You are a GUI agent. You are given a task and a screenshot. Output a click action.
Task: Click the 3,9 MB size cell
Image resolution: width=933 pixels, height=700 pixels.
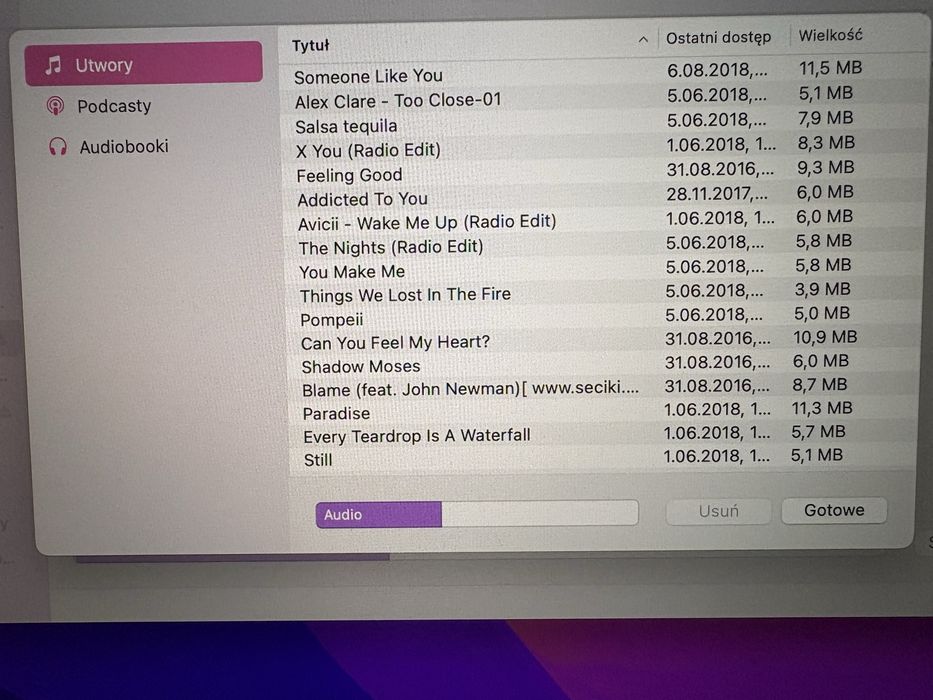pos(823,289)
